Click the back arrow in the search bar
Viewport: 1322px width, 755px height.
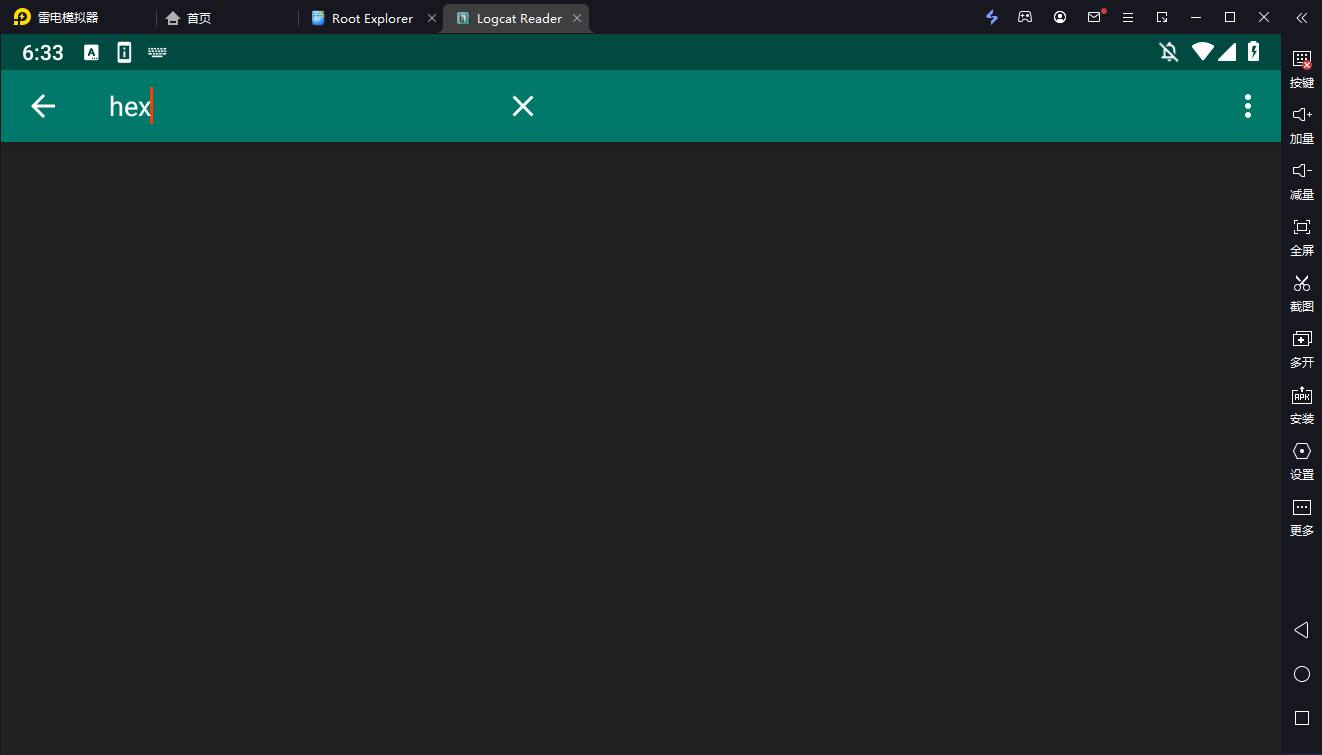click(43, 106)
